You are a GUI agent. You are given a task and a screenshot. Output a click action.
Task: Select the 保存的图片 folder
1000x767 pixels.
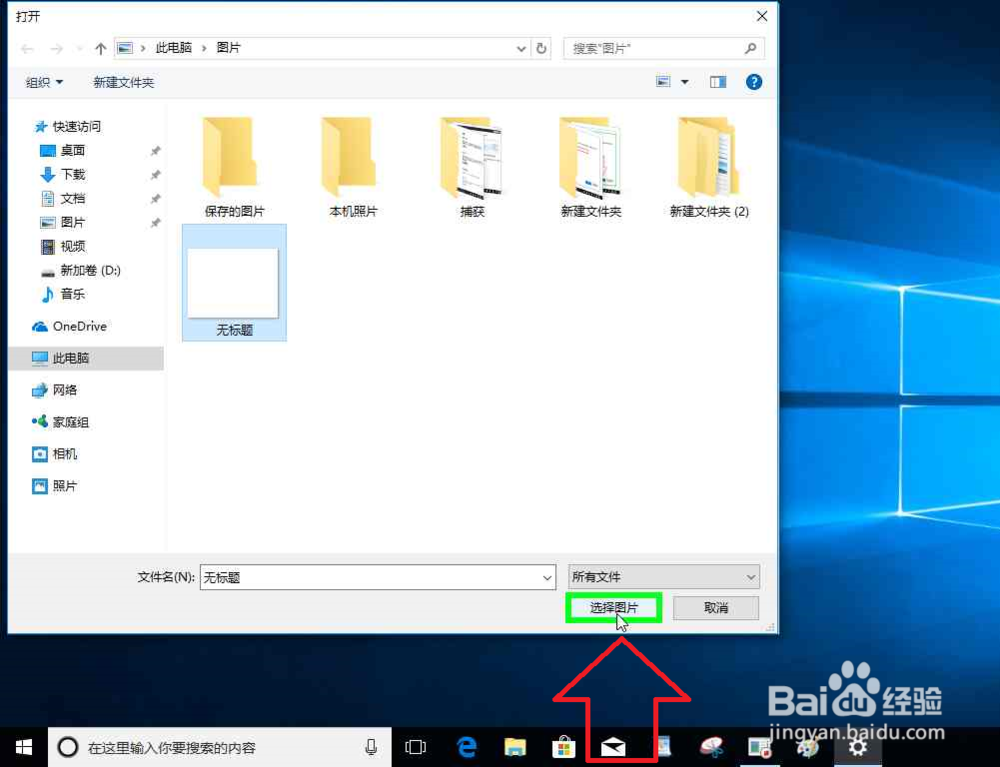pyautogui.click(x=233, y=167)
